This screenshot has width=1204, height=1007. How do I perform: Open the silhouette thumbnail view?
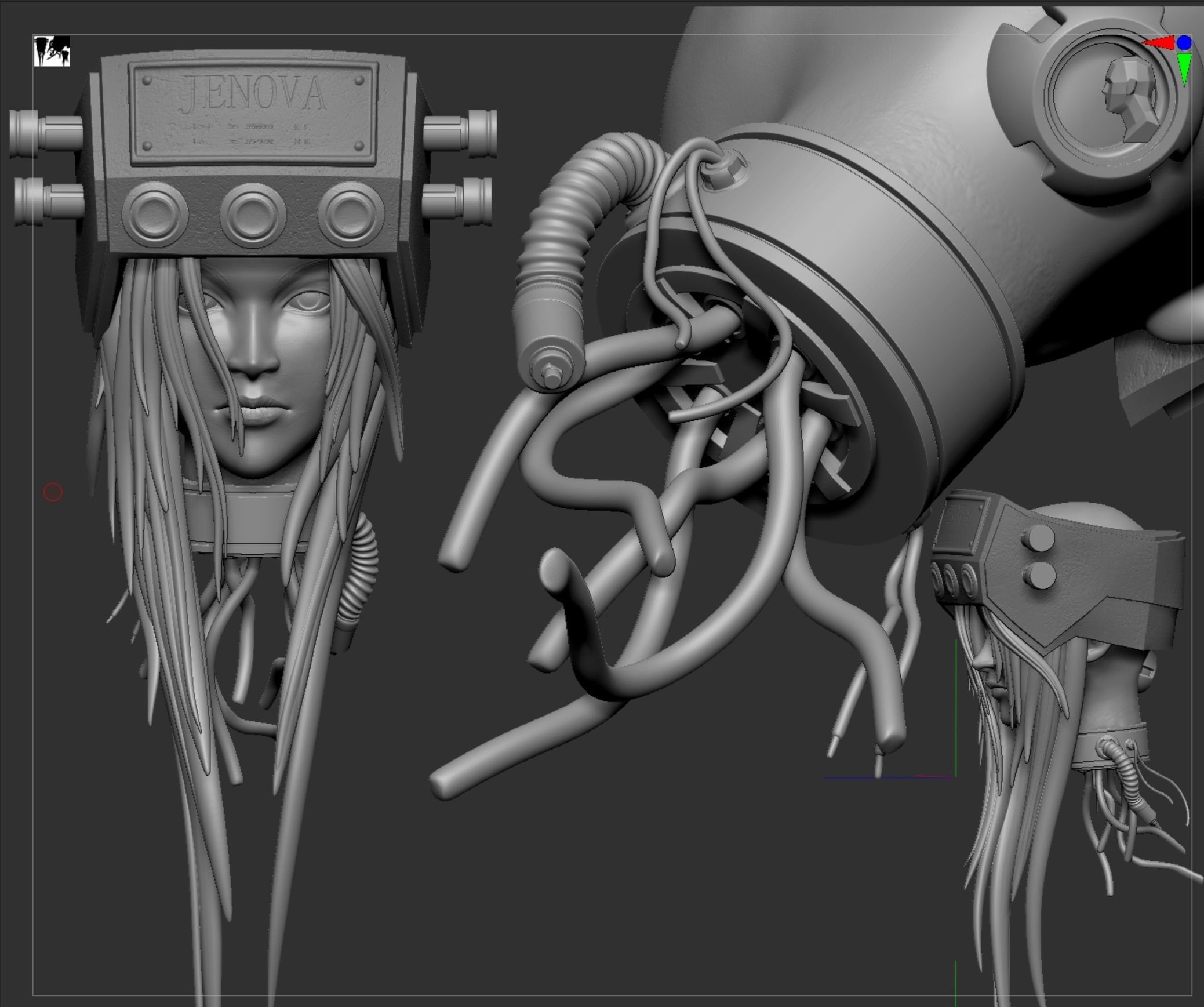(x=52, y=51)
